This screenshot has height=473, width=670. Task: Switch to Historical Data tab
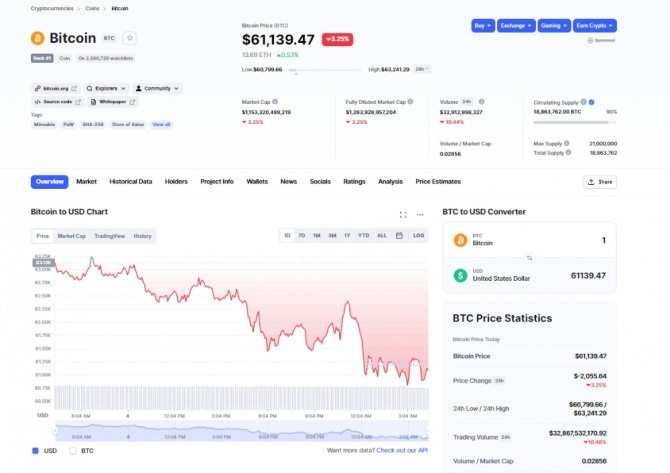pyautogui.click(x=131, y=182)
